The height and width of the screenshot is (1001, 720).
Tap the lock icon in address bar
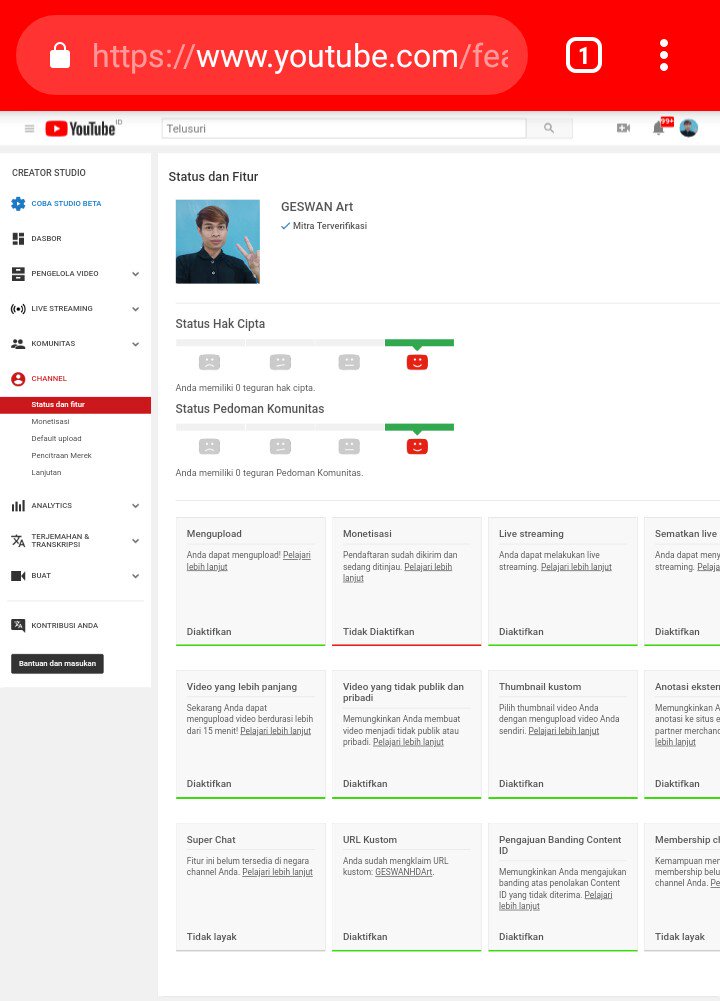(60, 56)
